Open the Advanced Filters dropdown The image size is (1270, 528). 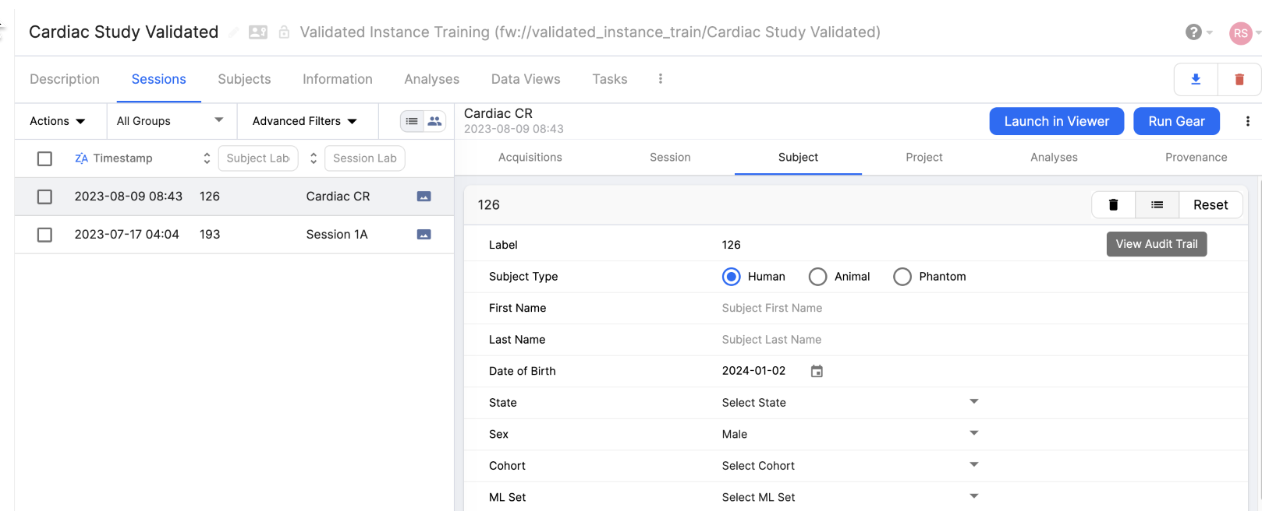304,121
